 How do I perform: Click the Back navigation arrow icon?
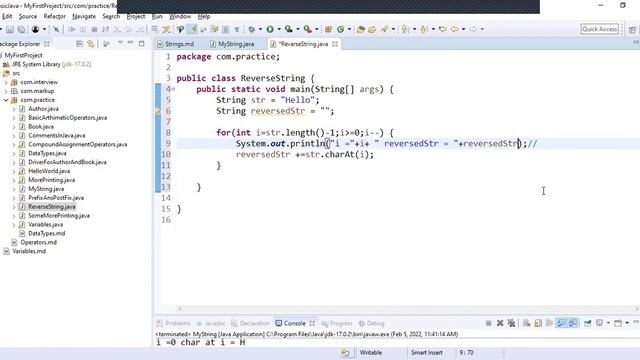[454, 29]
